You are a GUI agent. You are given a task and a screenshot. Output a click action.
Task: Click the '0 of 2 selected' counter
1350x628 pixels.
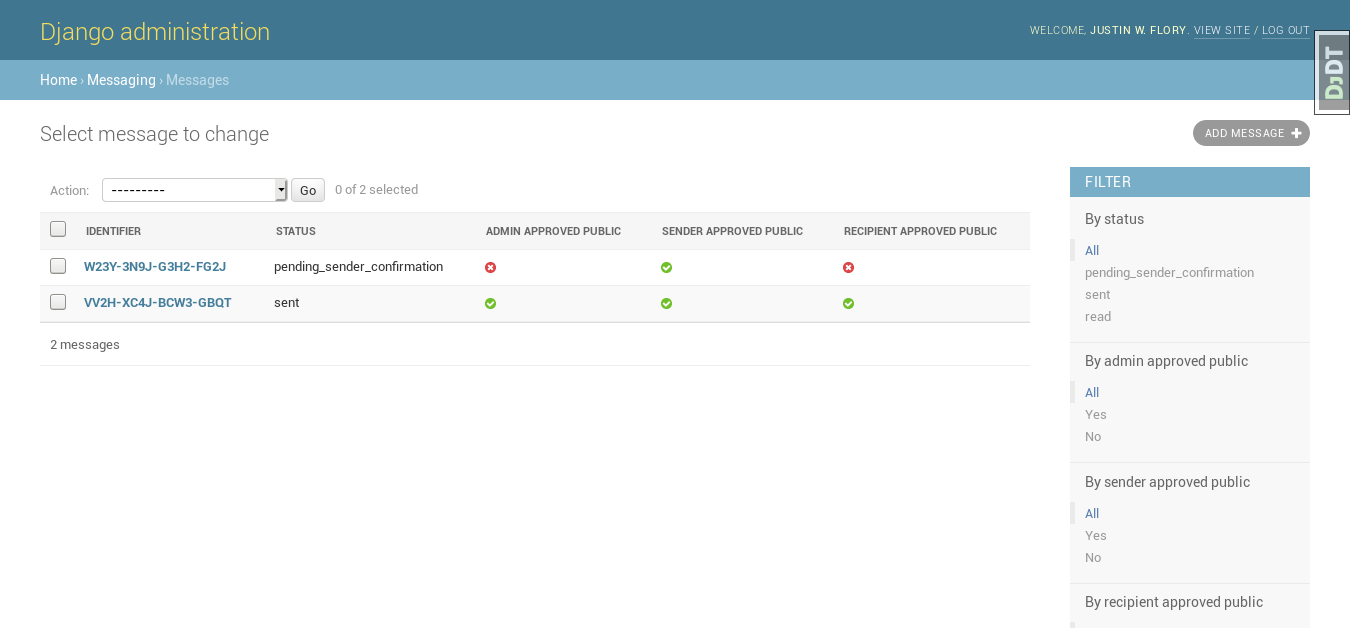(x=376, y=190)
